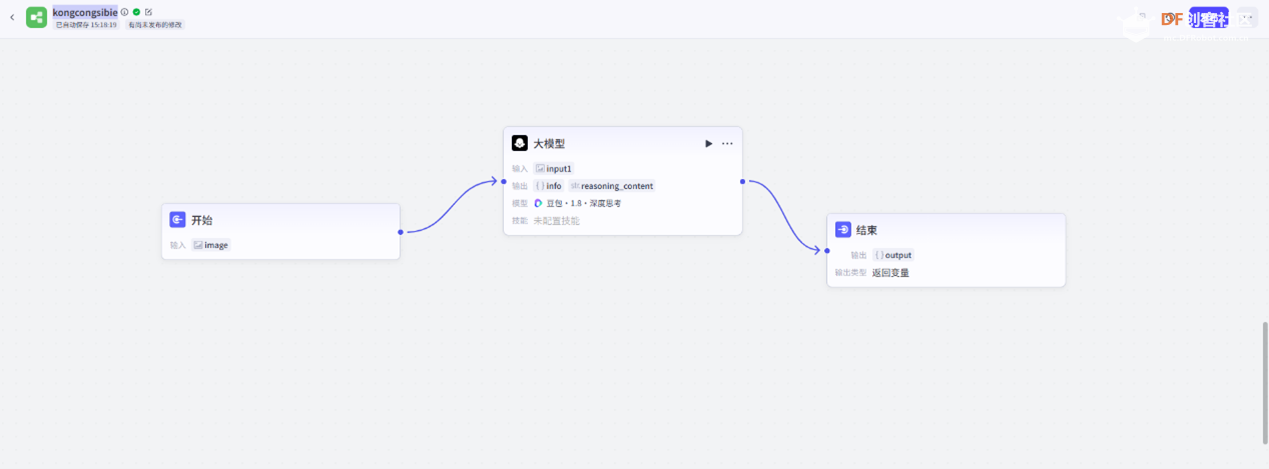Click the purple publish button in header
This screenshot has height=469, width=1269.
click(1208, 18)
